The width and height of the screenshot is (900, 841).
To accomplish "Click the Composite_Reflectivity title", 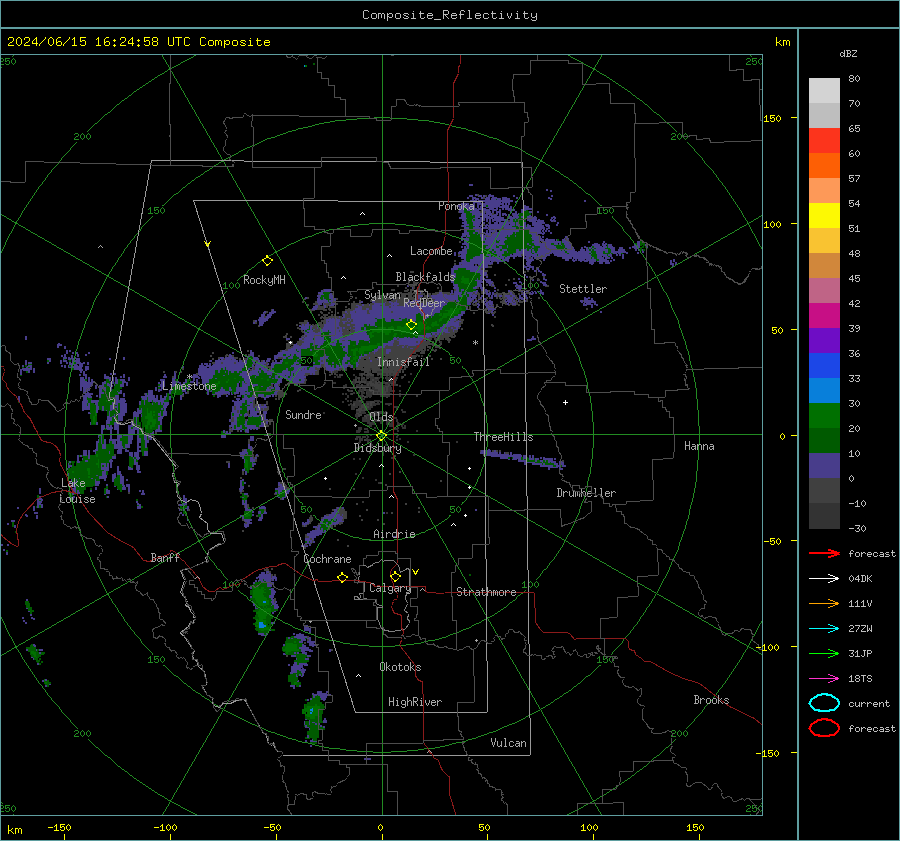I will pos(449,15).
